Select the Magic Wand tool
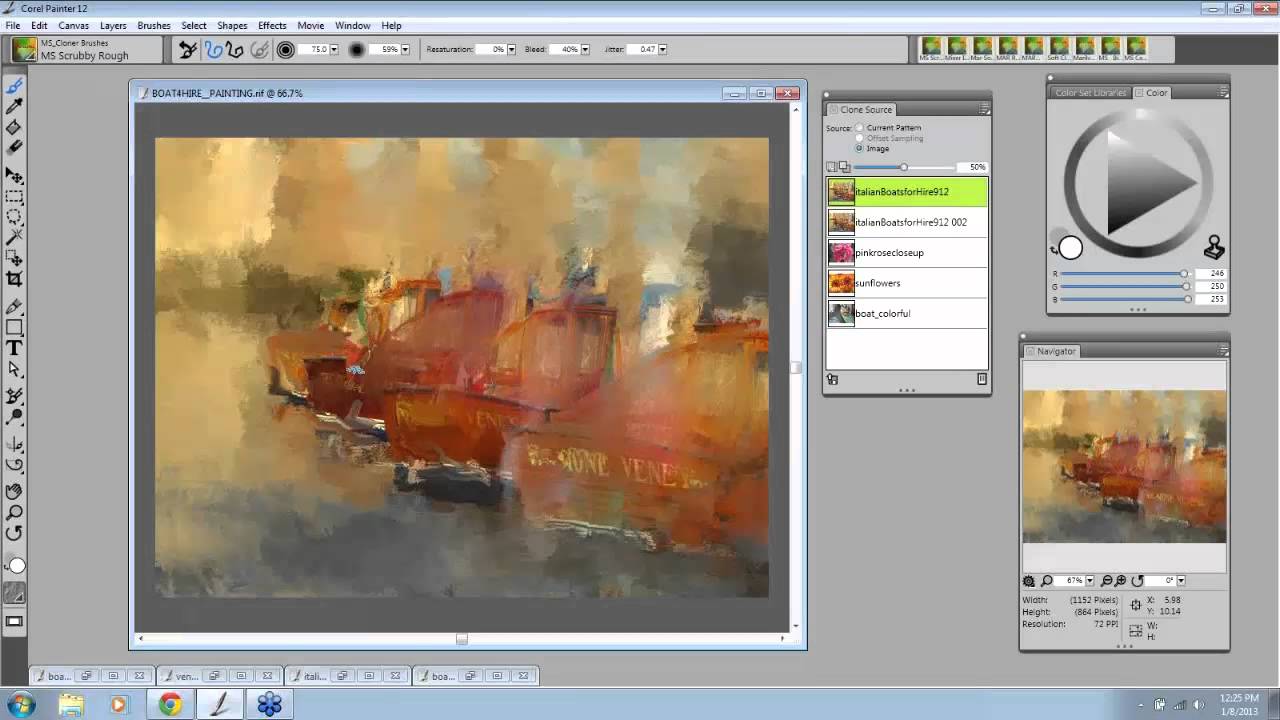The height and width of the screenshot is (720, 1280). coord(14,237)
